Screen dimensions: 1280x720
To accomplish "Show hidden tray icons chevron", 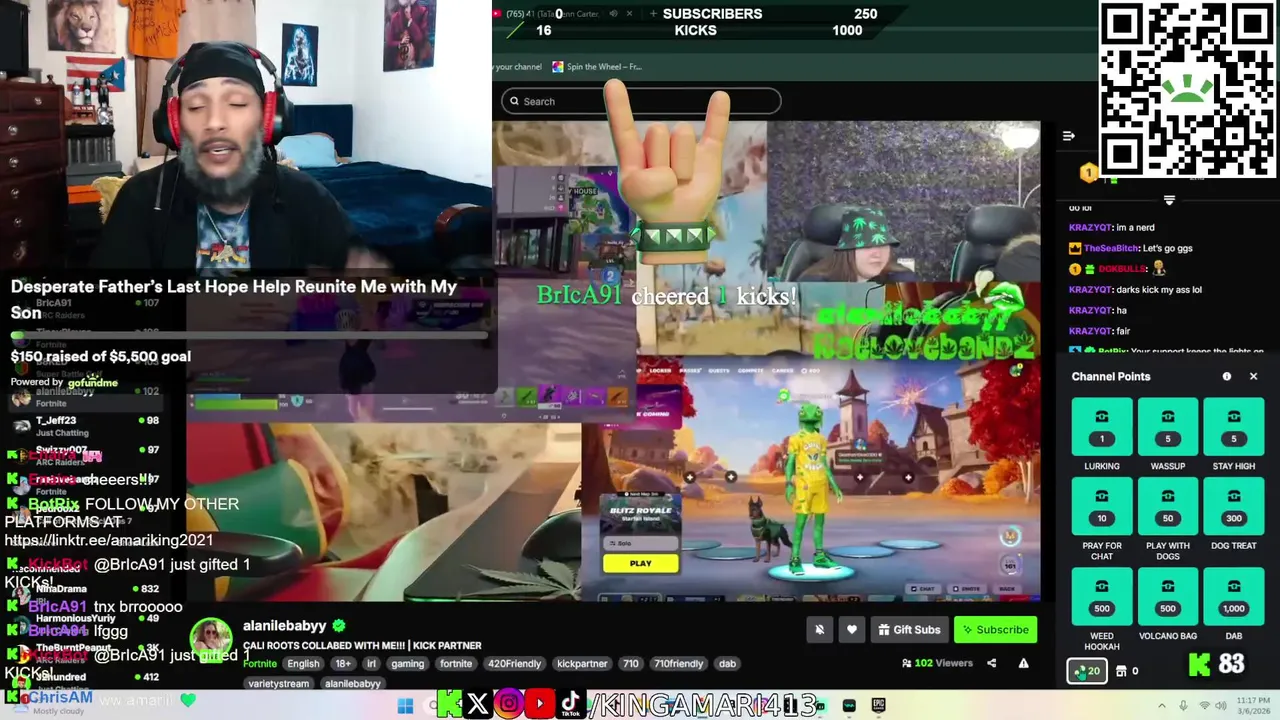I will (1162, 705).
